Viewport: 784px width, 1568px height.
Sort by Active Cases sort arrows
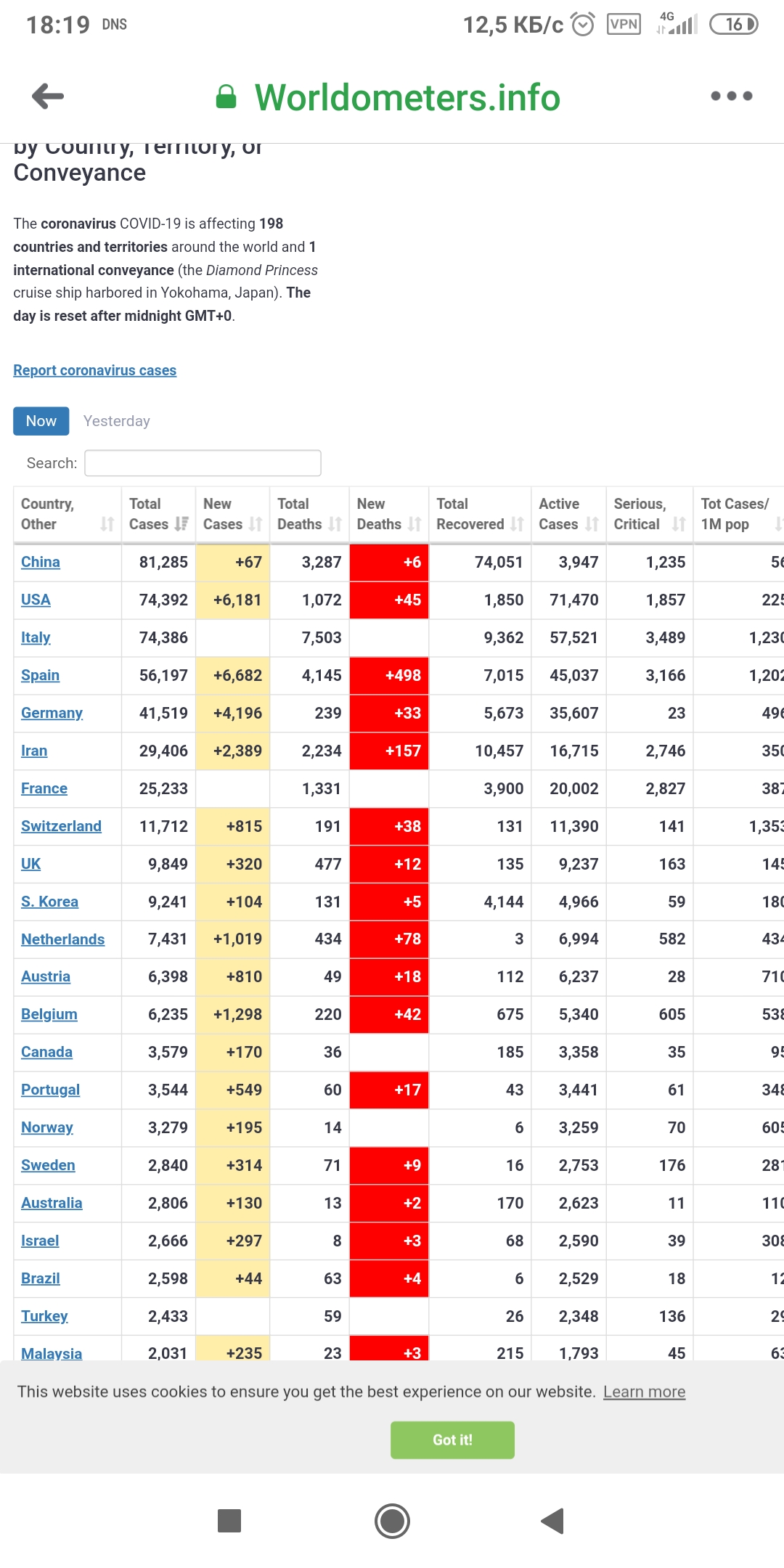click(592, 523)
